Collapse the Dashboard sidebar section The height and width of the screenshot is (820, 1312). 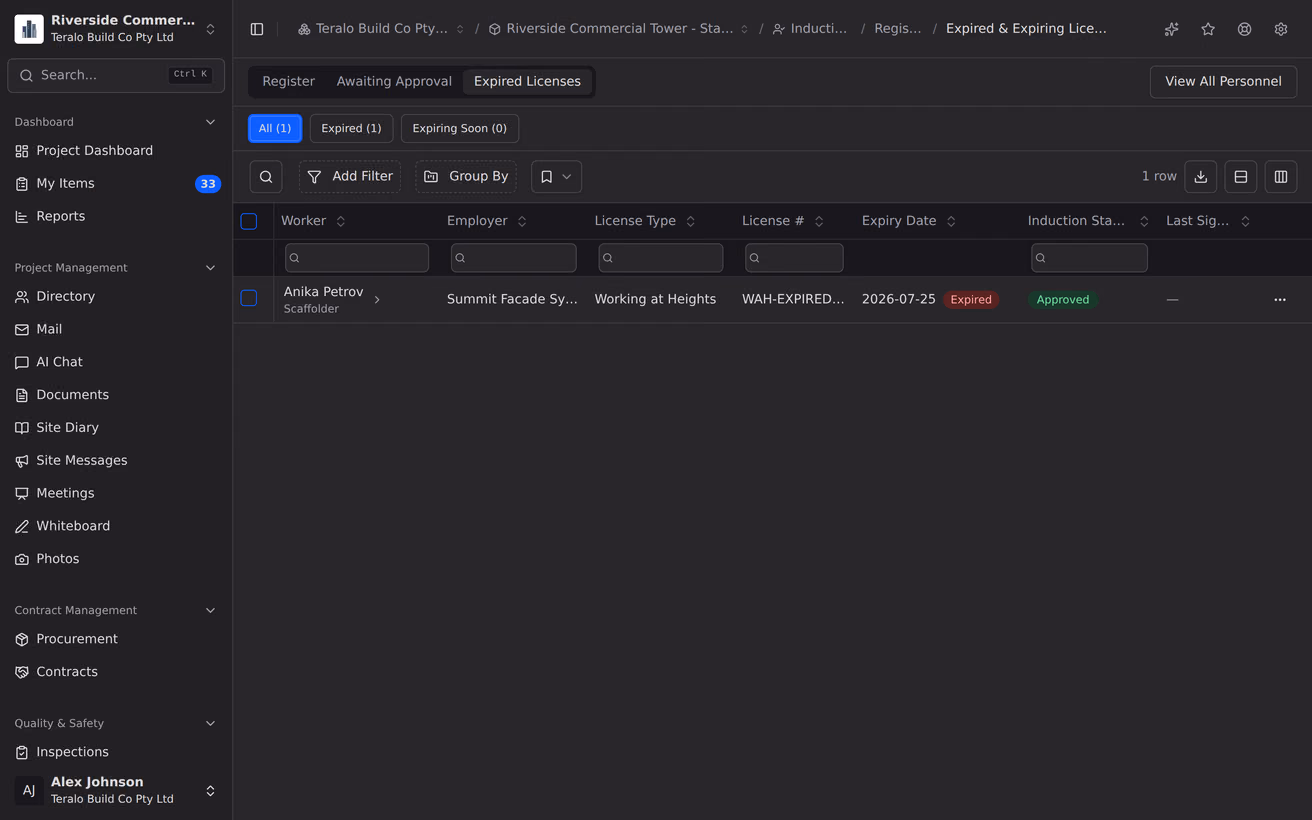click(210, 122)
